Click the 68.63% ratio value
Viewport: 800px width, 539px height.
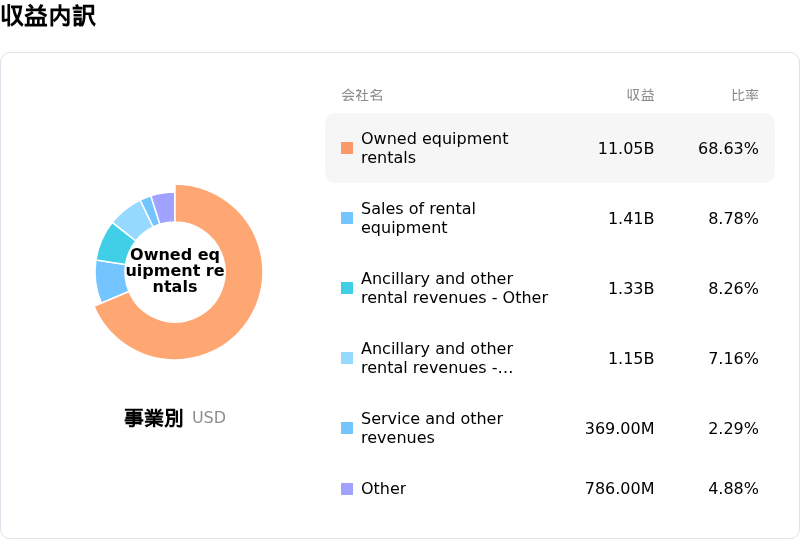coord(728,149)
